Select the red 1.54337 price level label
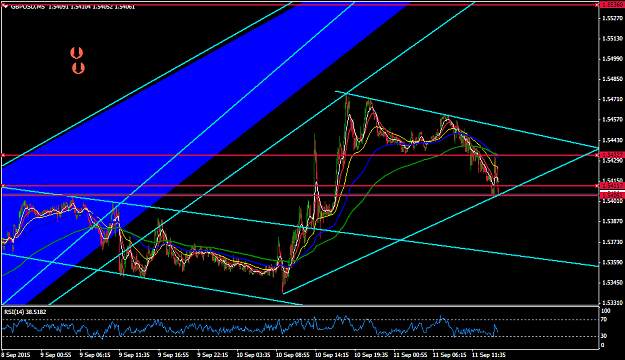Viewport: 625px width, 360px height. (613, 155)
